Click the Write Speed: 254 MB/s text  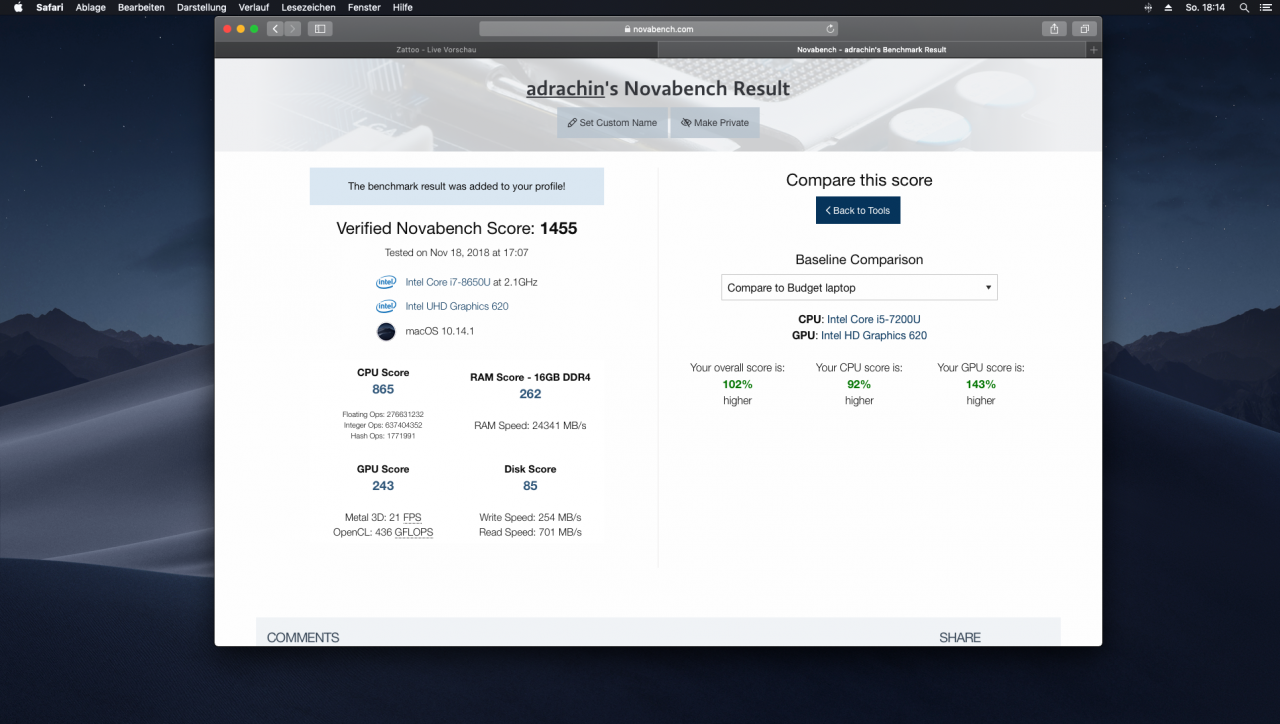530,517
